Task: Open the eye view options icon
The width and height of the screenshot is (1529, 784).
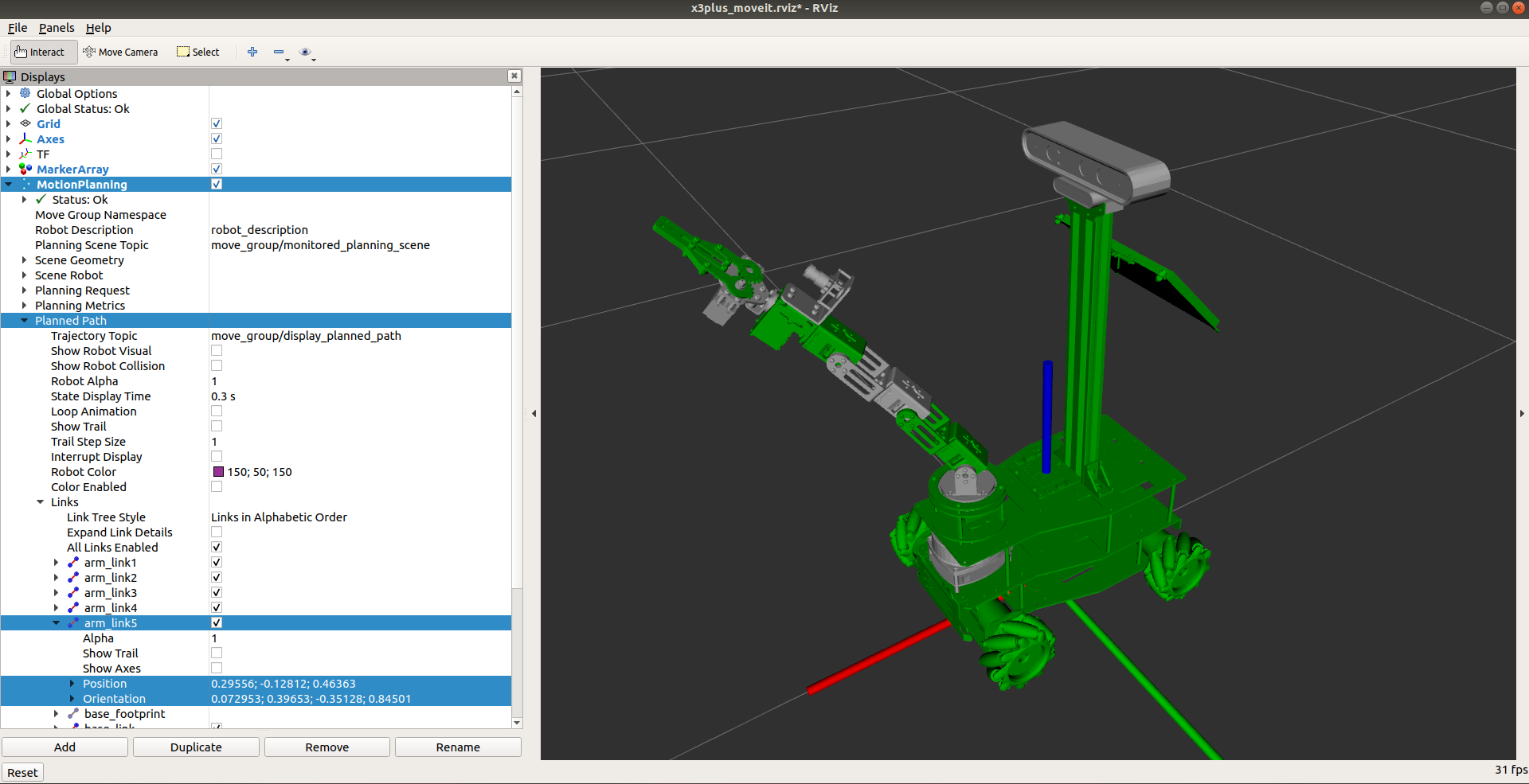Action: coord(305,52)
